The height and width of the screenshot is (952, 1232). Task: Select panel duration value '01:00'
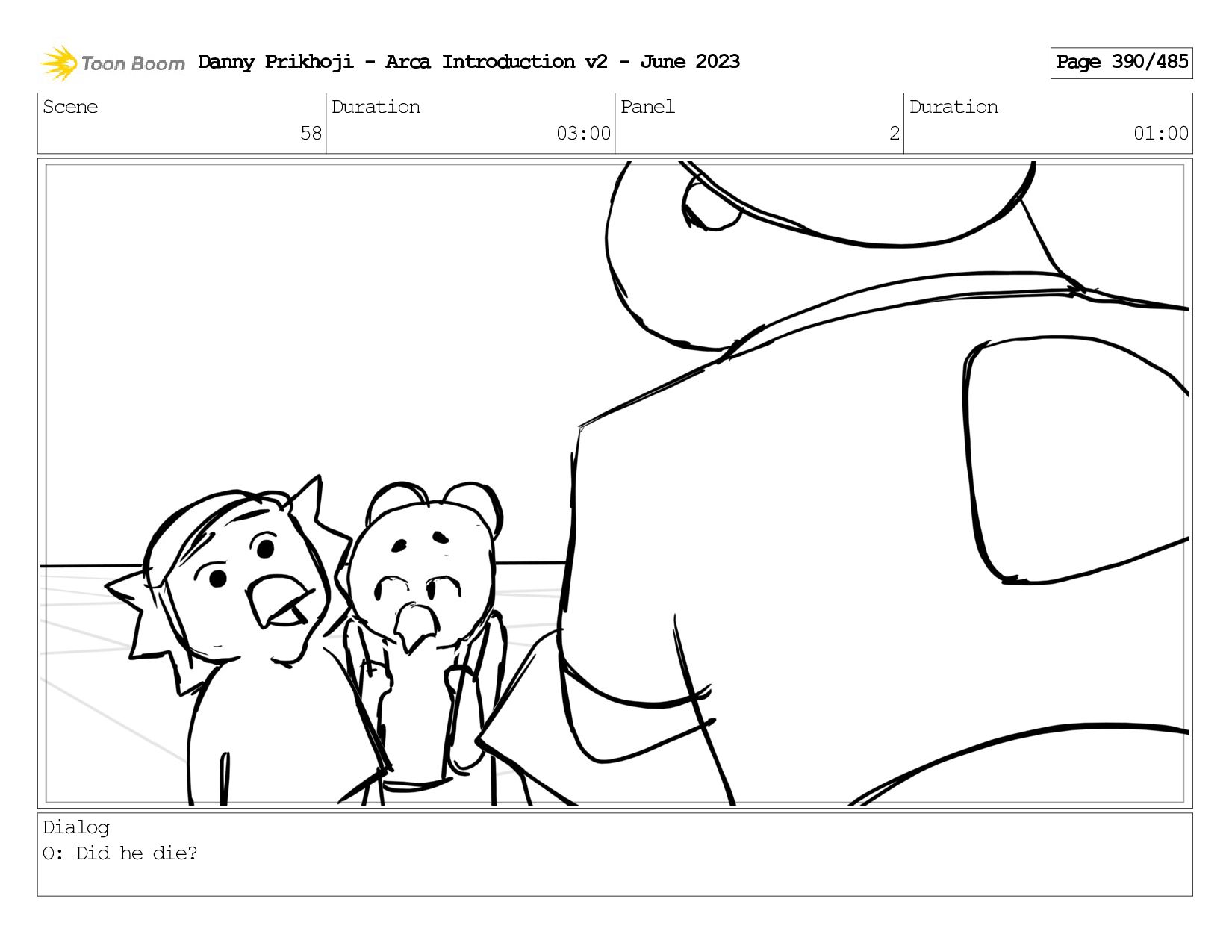pos(1161,134)
